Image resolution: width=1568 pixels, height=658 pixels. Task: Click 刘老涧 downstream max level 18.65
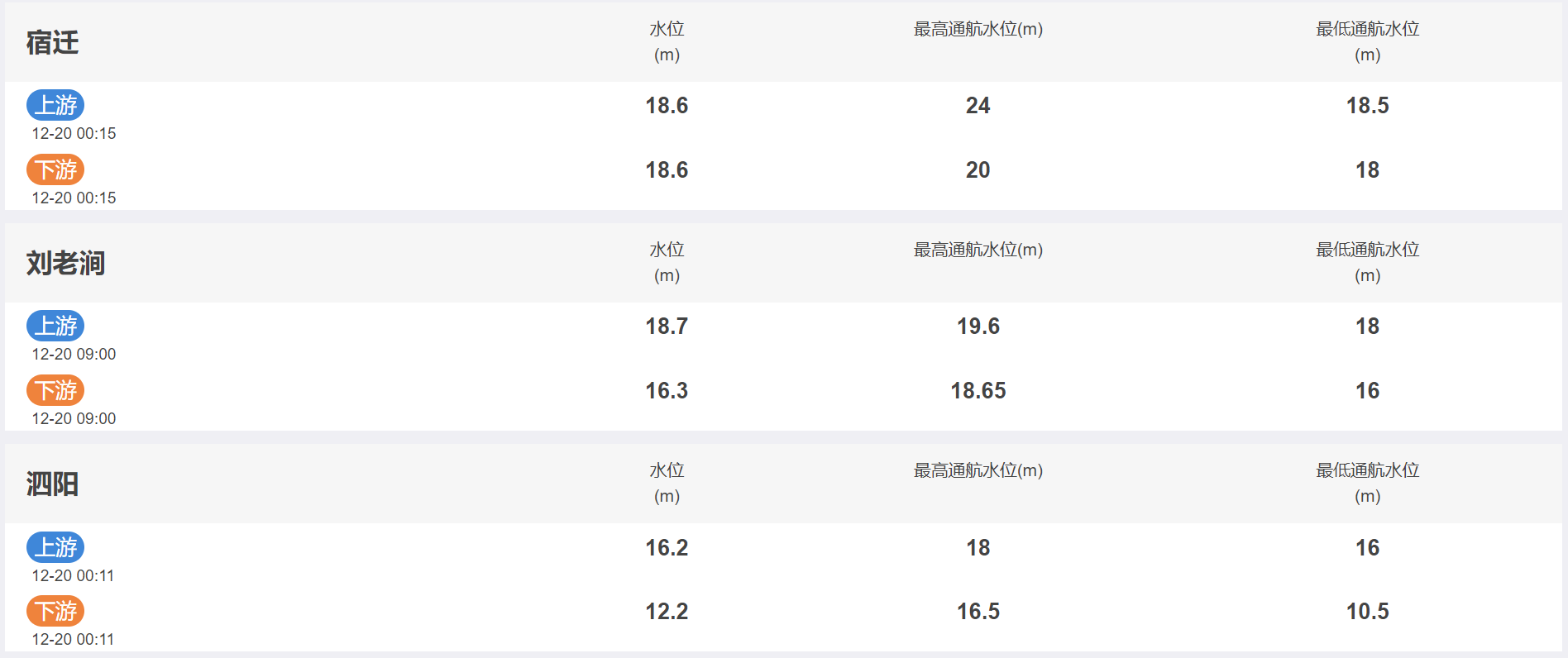[978, 391]
